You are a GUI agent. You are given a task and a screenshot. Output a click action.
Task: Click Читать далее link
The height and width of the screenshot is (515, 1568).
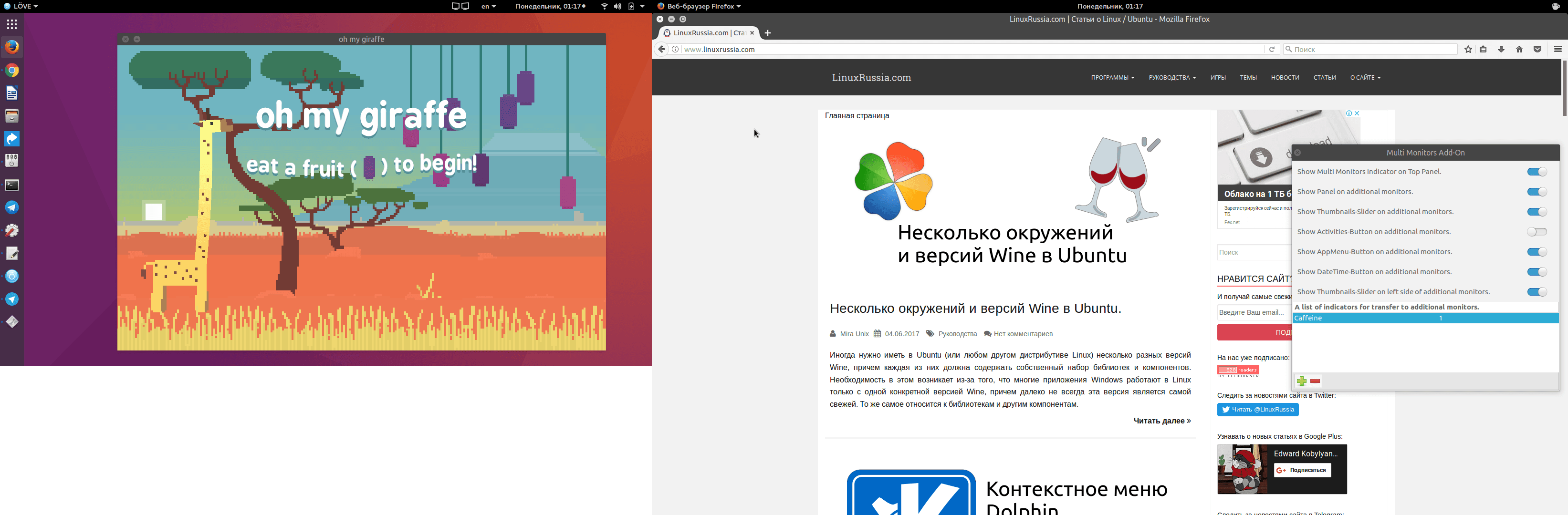(x=1162, y=421)
